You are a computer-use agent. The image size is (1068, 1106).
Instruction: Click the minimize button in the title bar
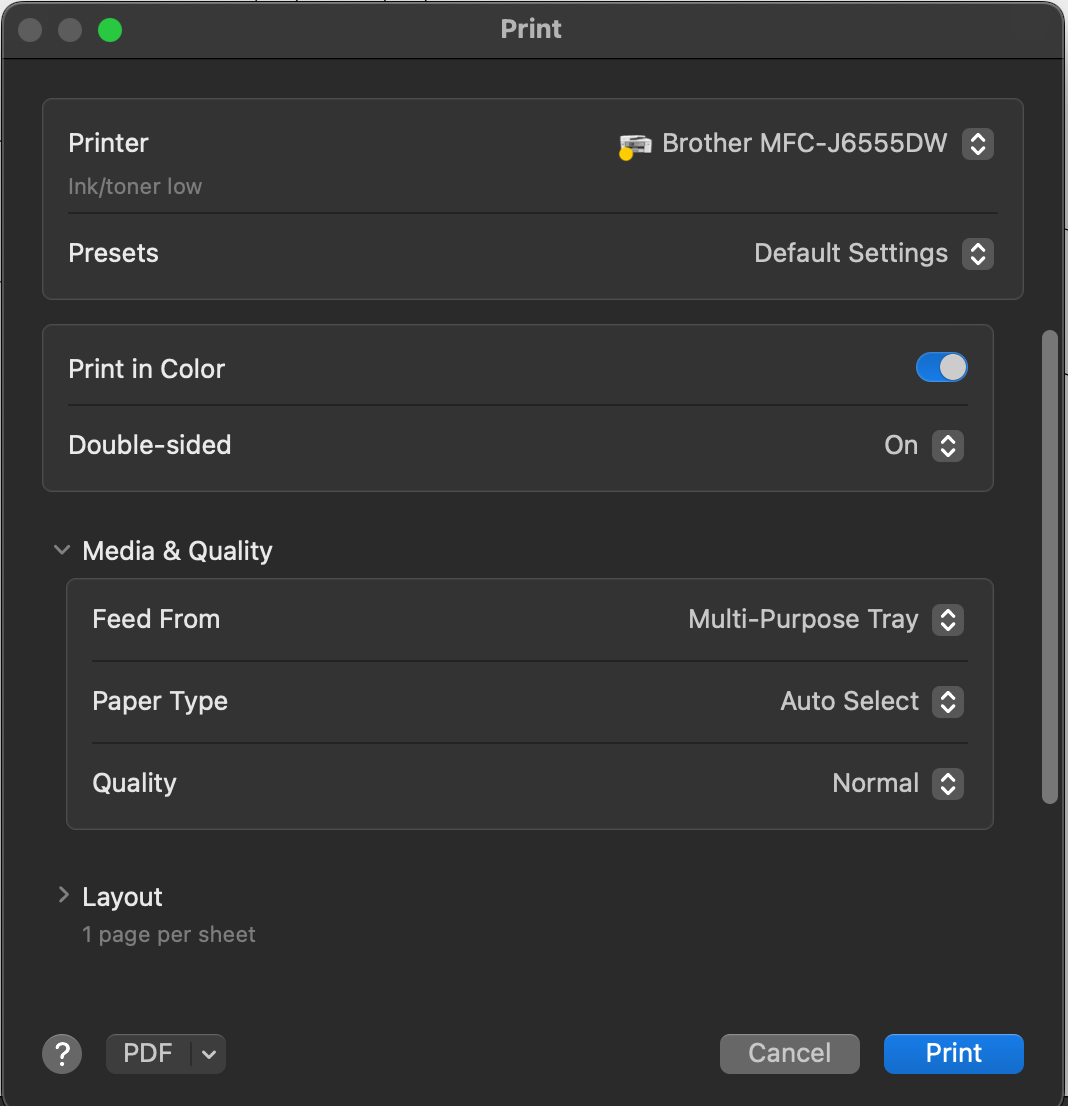pos(70,30)
